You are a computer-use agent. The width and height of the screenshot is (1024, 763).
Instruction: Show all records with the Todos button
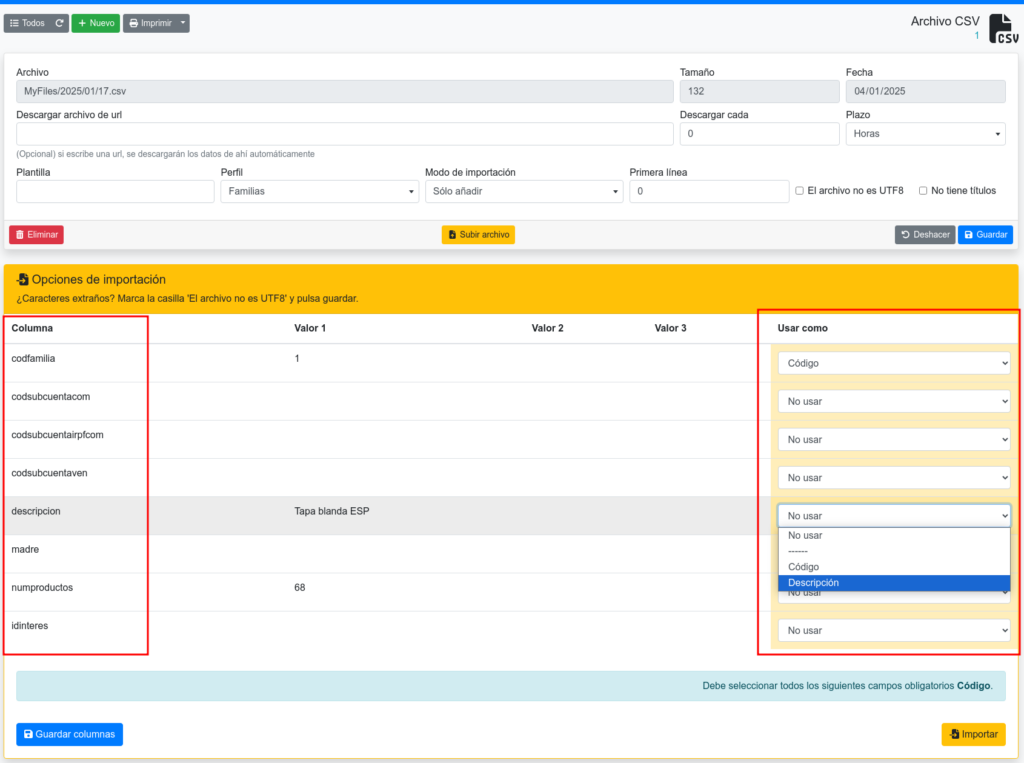pyautogui.click(x=28, y=23)
